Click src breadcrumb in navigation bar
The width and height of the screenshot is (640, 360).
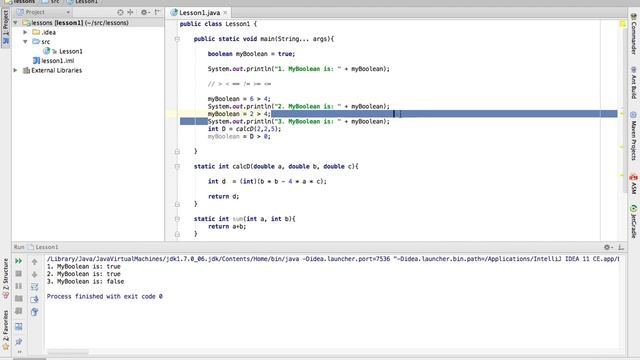[x=51, y=2]
